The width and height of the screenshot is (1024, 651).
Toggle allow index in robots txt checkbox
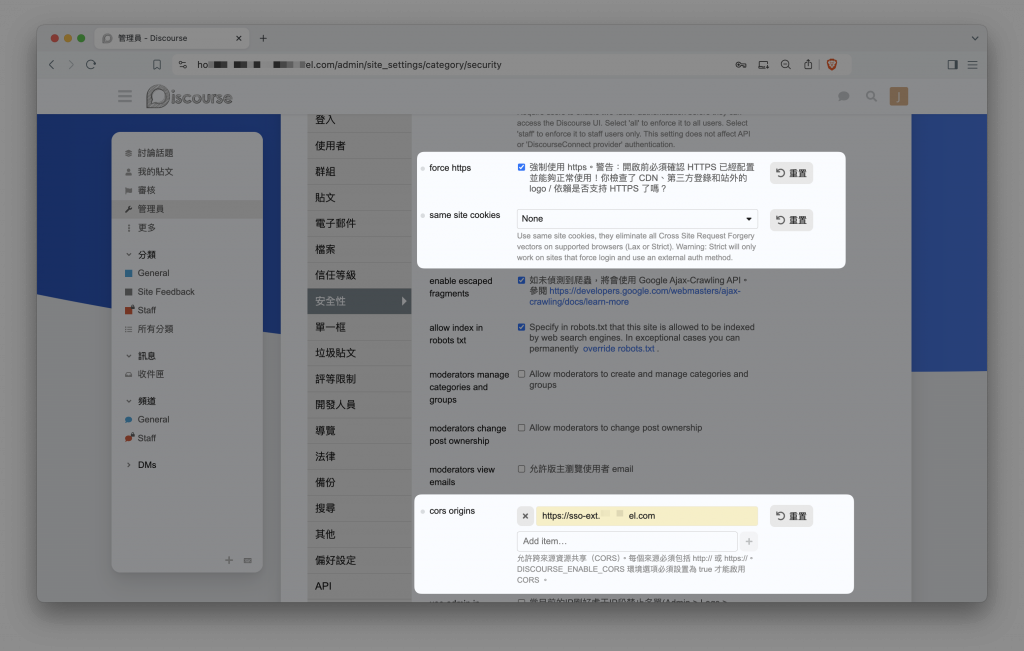521,327
